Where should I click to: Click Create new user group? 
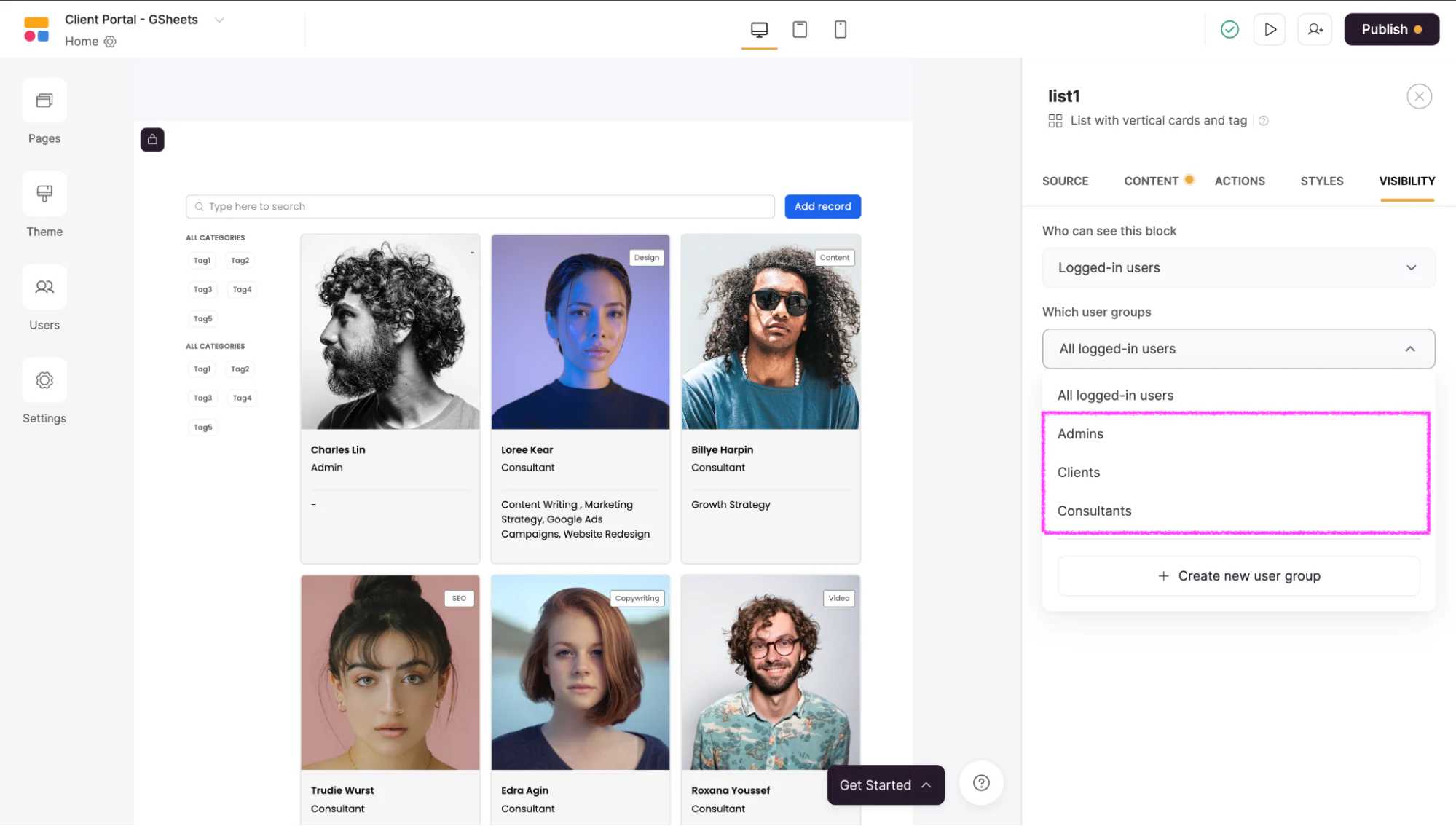coord(1238,575)
